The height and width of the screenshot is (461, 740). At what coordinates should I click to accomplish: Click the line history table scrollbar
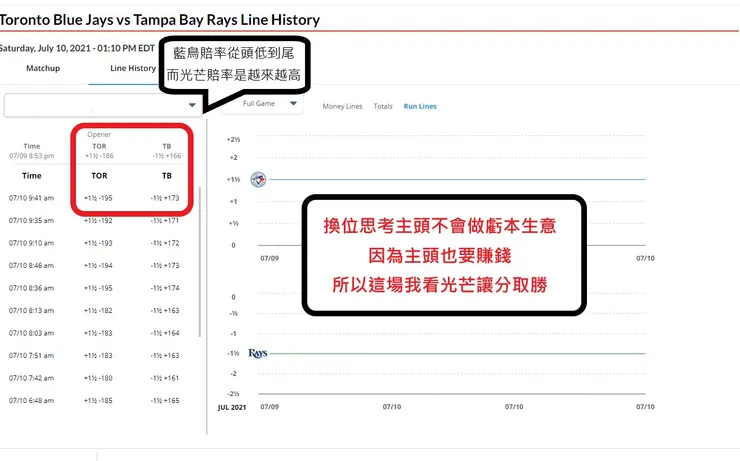(x=200, y=262)
